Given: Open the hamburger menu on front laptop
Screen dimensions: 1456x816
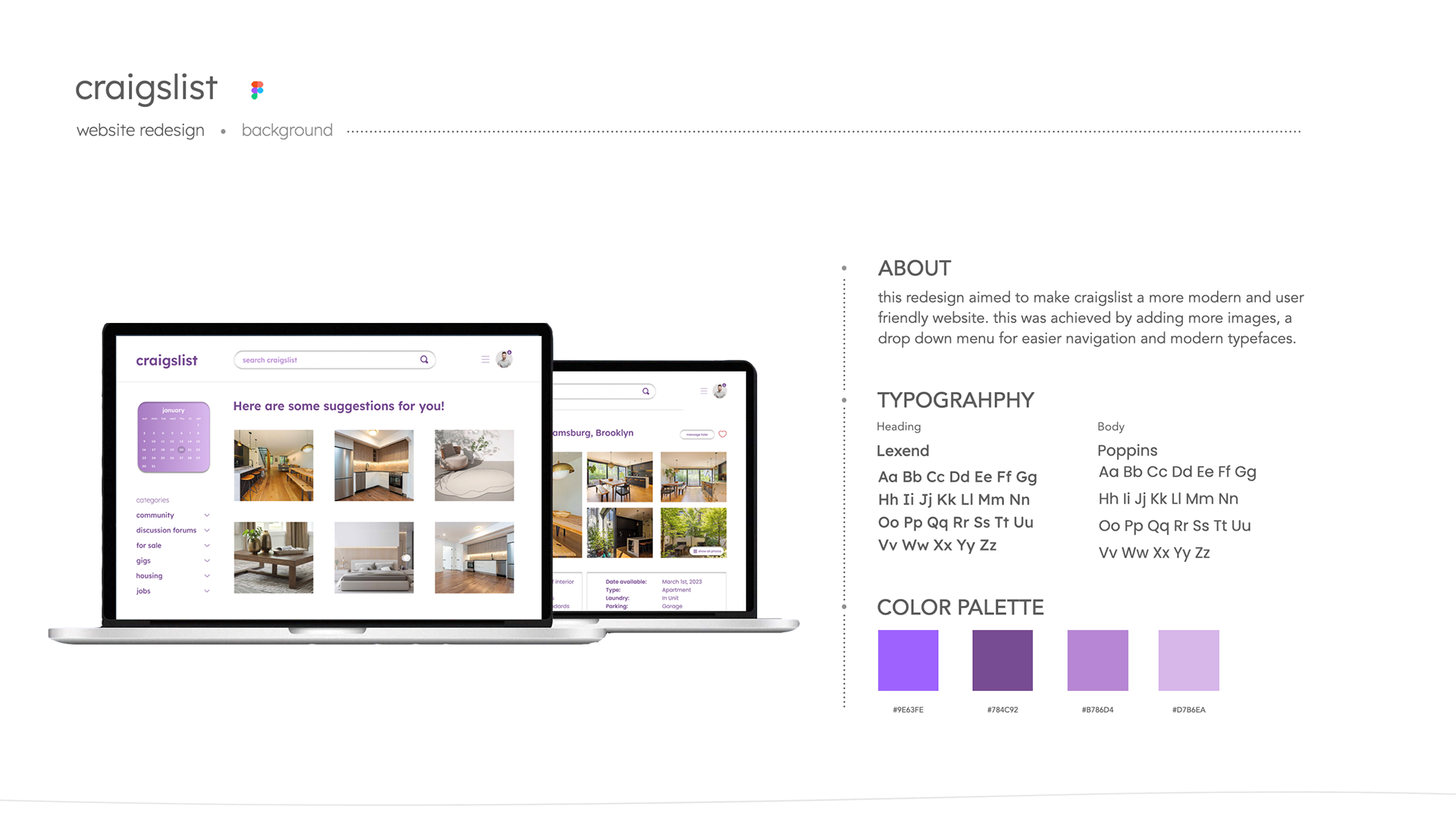Looking at the screenshot, I should [485, 359].
